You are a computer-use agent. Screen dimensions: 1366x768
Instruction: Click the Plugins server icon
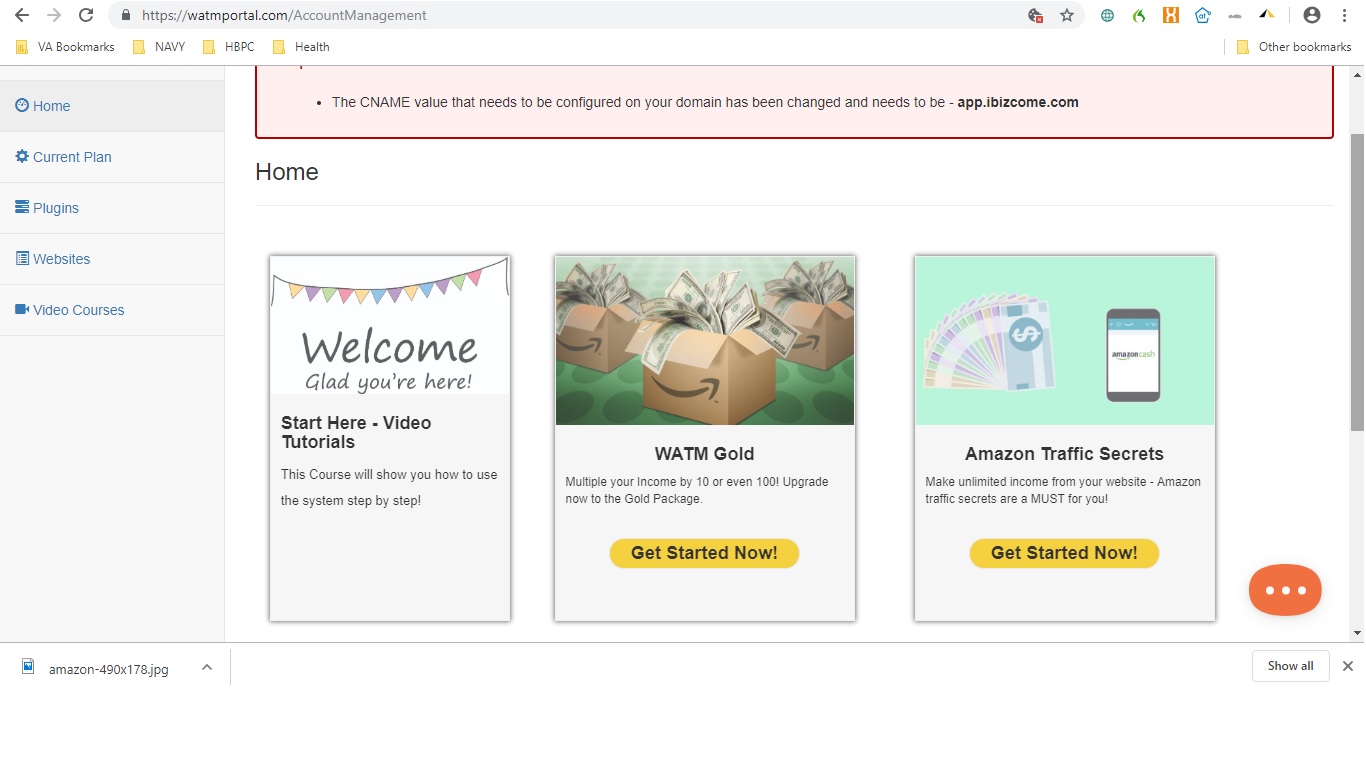22,207
